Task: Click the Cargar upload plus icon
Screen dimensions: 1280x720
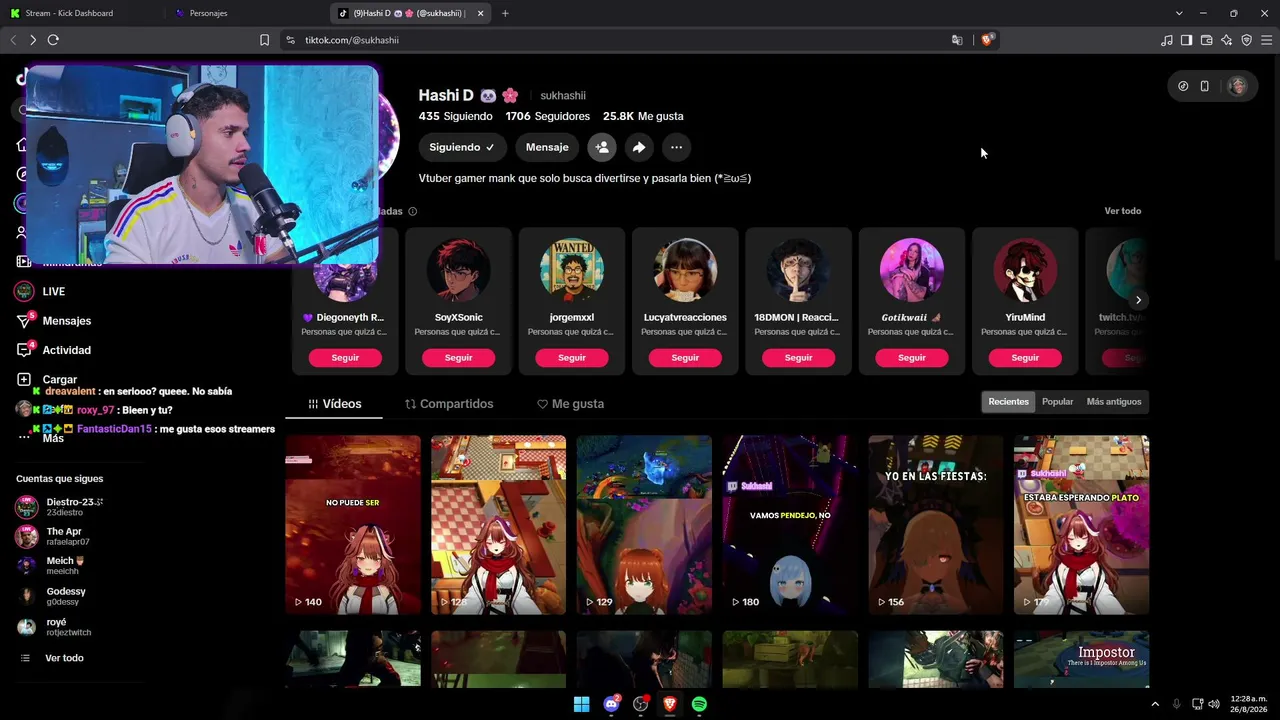Action: click(x=24, y=380)
